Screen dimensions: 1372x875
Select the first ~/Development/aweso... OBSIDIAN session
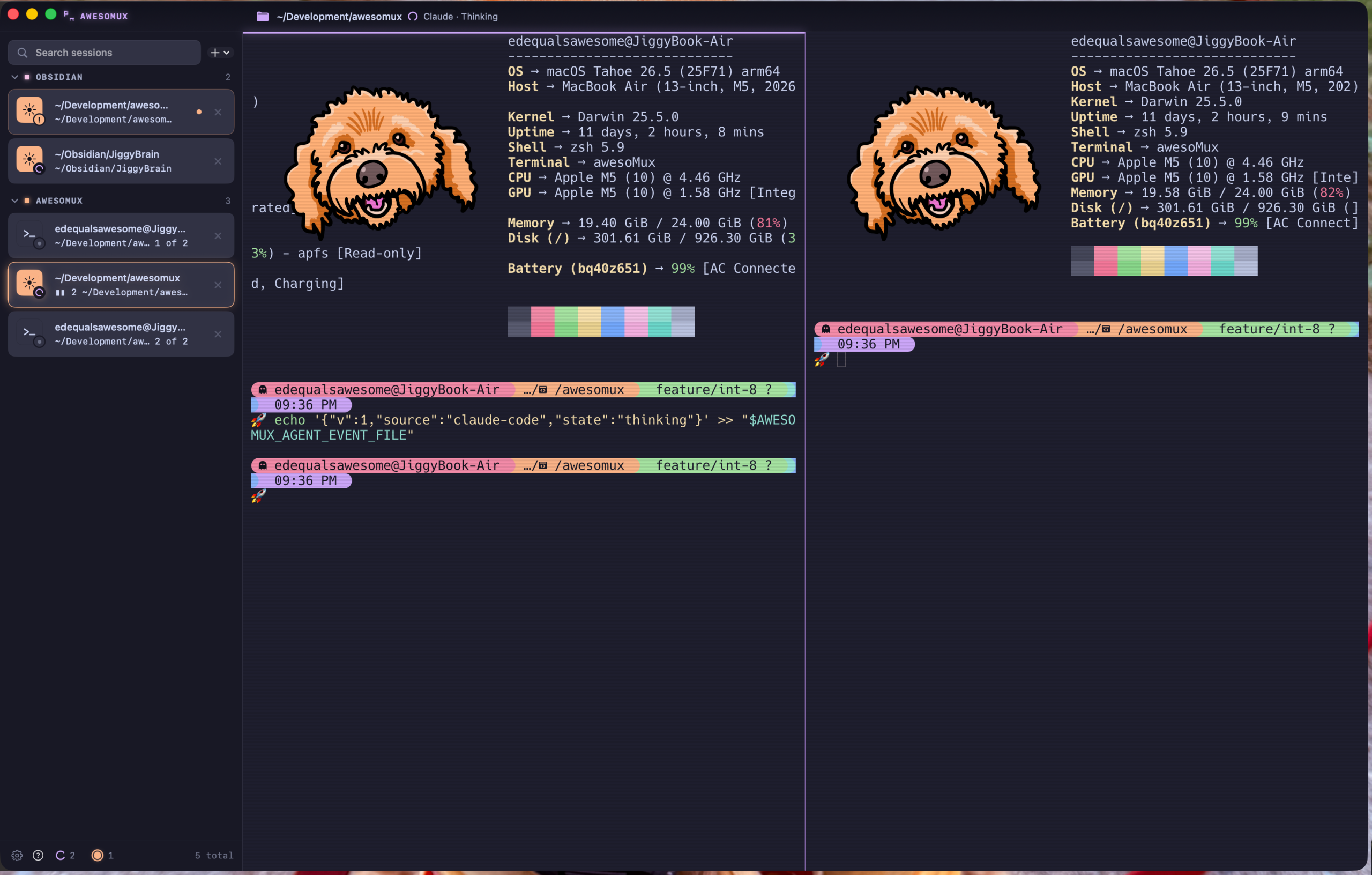(x=121, y=112)
